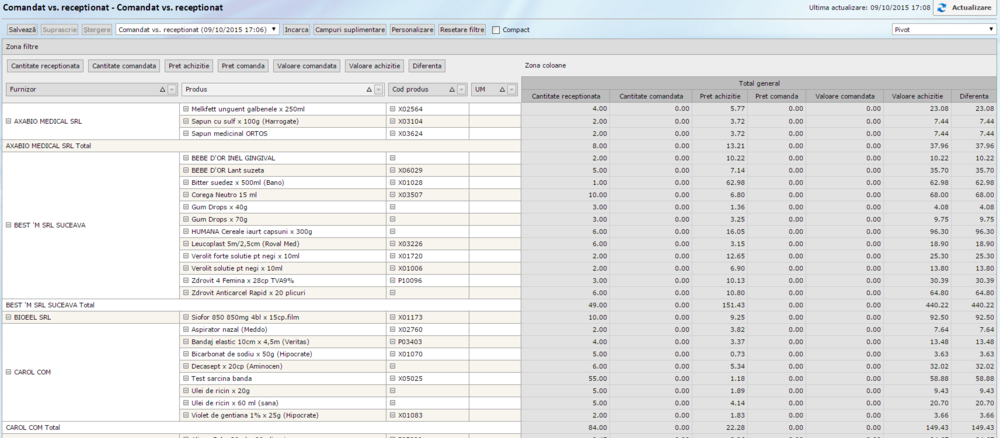Screen dimensions: 1000x438
Task: Open the Personalizare options
Action: pyautogui.click(x=412, y=30)
